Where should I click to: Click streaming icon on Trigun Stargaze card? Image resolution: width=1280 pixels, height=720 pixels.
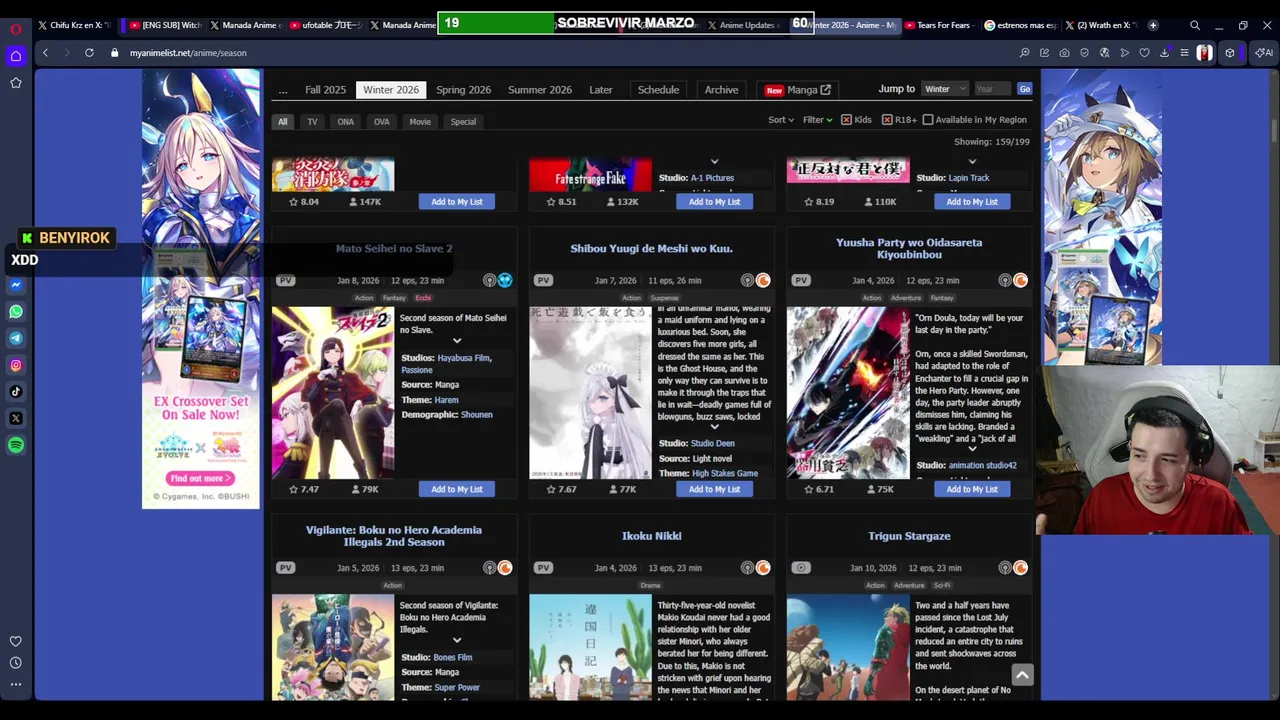[x=1020, y=568]
